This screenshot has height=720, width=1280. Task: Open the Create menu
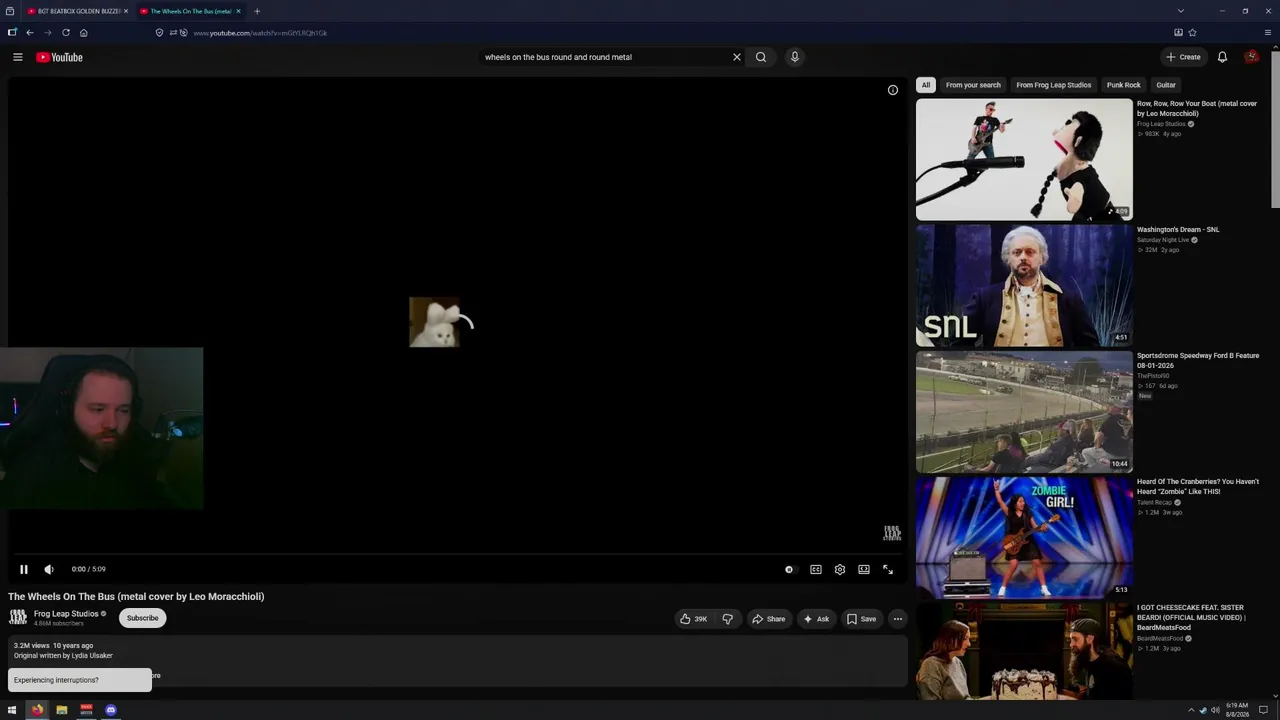pos(1183,57)
